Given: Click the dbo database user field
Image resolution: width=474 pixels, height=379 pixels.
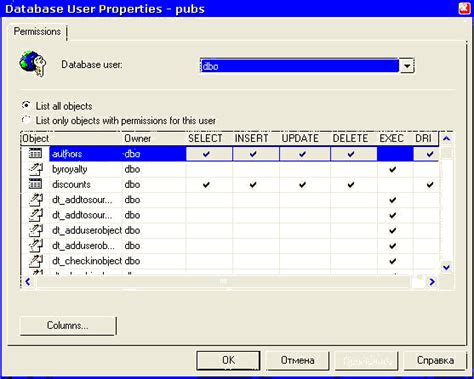Looking at the screenshot, I should coord(299,66).
